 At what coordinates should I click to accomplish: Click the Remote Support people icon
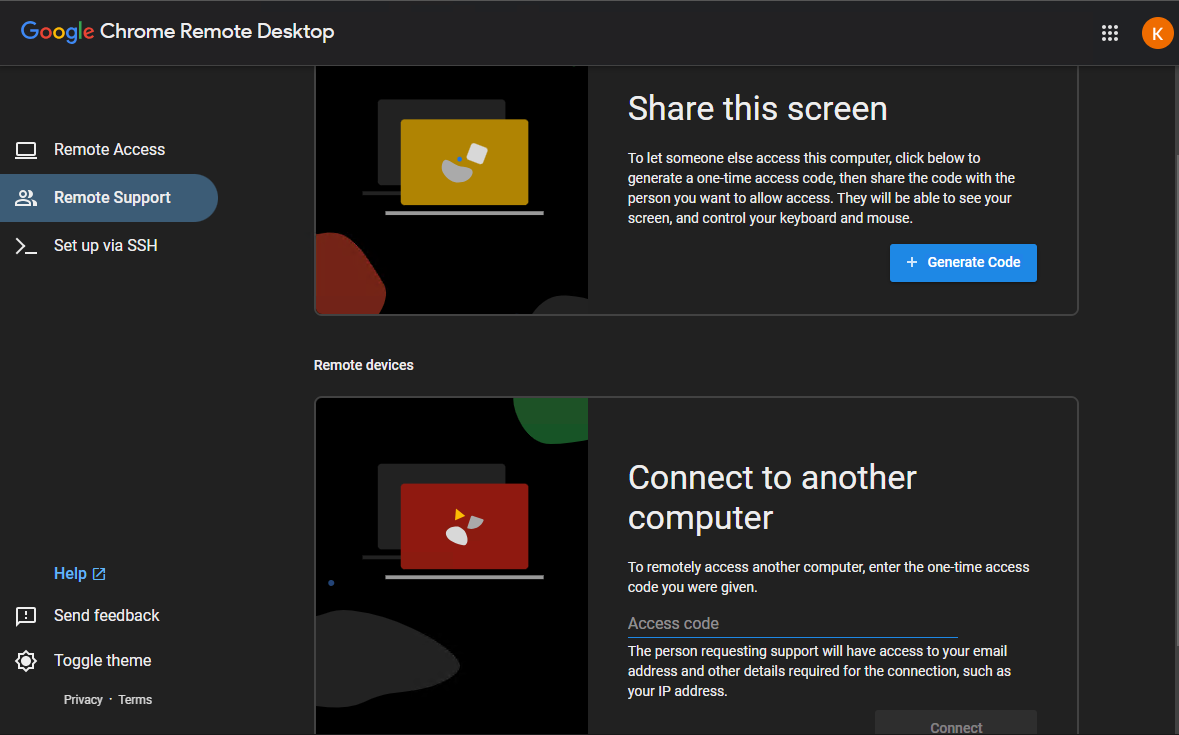[x=25, y=197]
